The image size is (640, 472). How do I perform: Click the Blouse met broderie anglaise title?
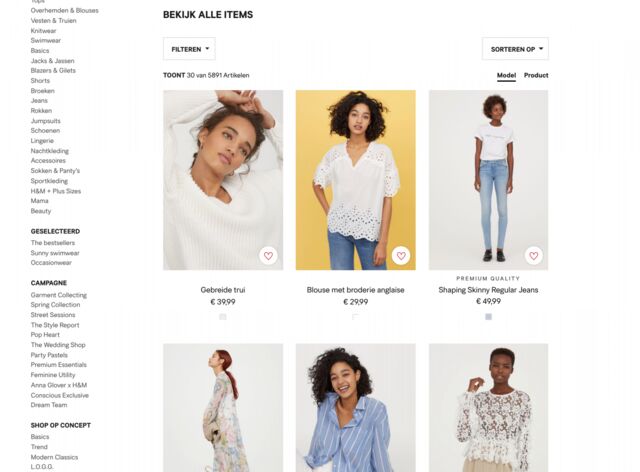click(355, 290)
